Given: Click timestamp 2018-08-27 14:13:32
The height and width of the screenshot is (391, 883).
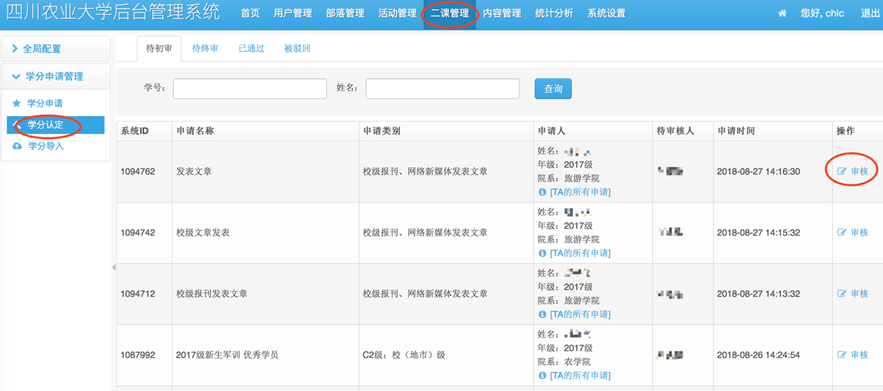Looking at the screenshot, I should coord(759,294).
